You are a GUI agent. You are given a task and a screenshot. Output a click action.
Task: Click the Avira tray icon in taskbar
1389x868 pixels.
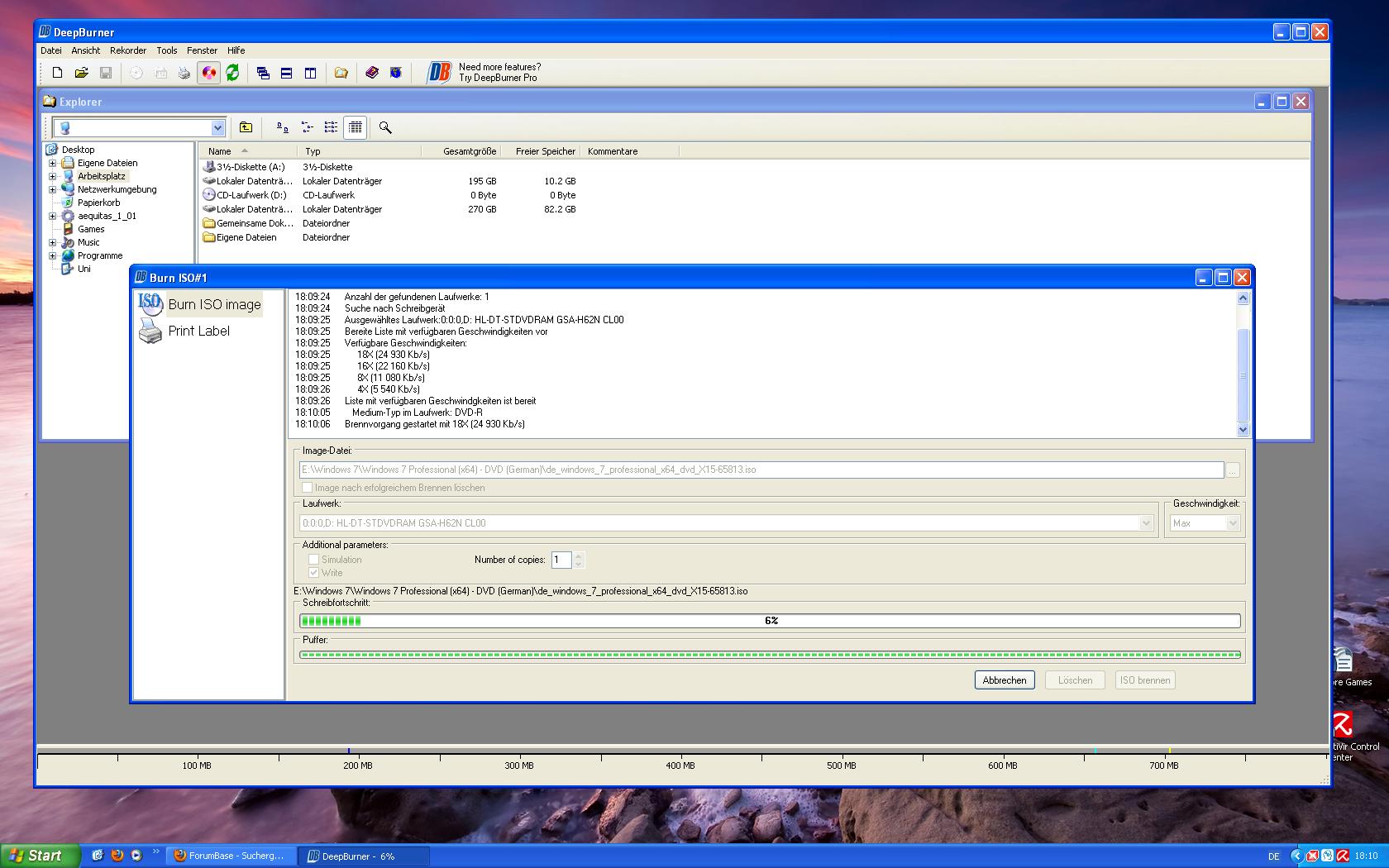tap(1343, 856)
